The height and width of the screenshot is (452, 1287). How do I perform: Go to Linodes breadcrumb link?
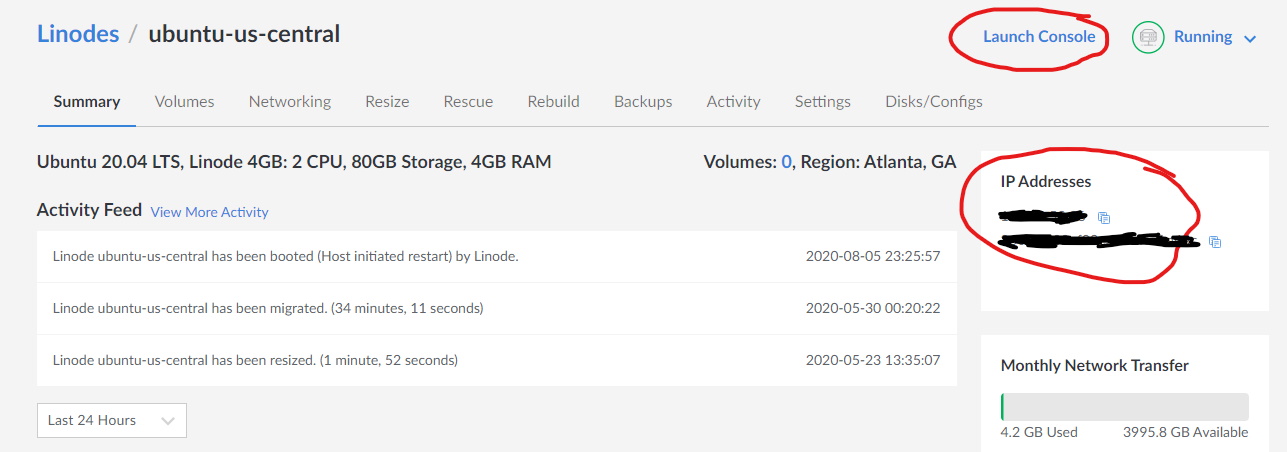coord(78,33)
